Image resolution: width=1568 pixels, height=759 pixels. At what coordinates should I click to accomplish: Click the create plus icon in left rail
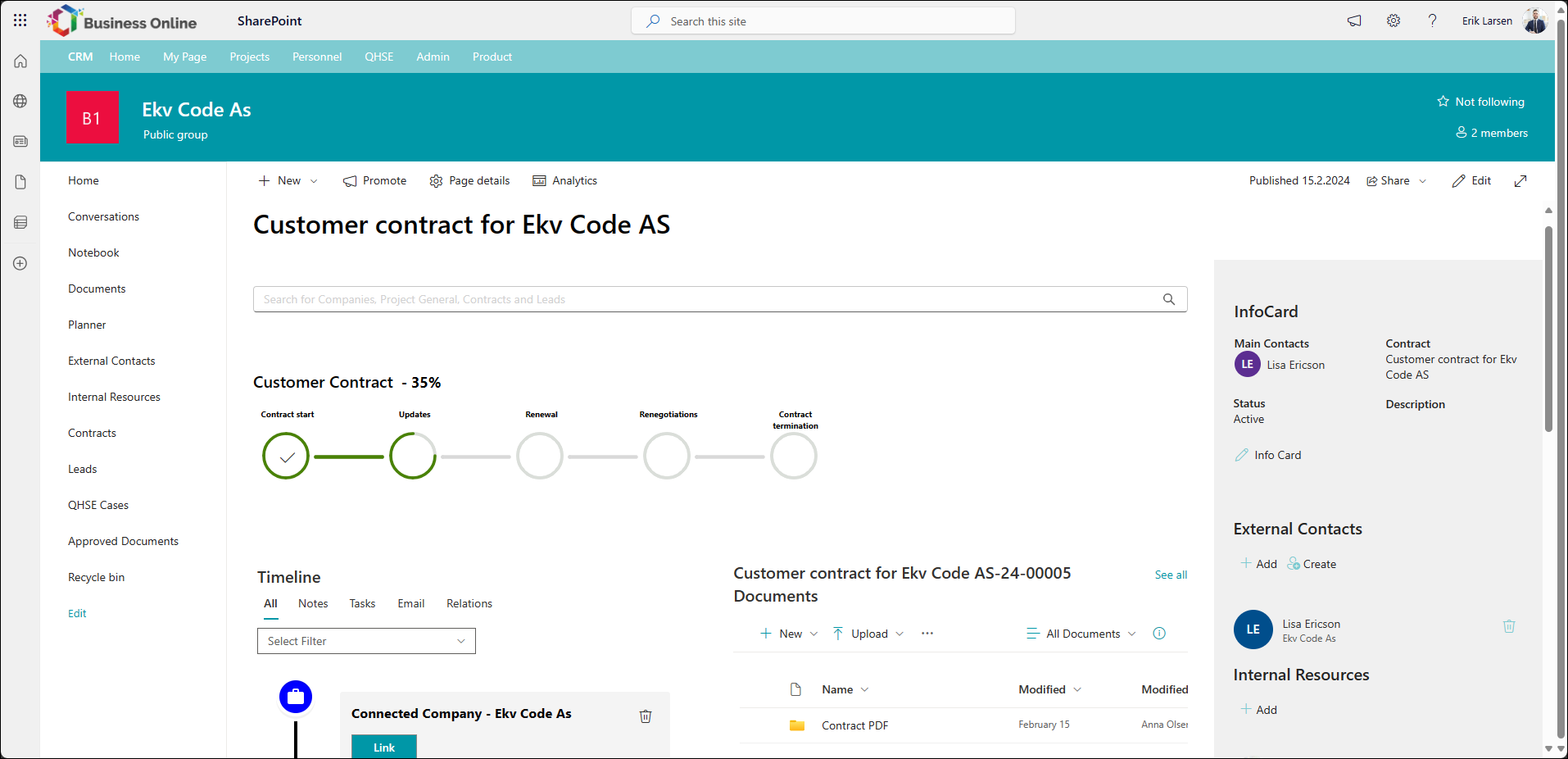click(x=20, y=263)
